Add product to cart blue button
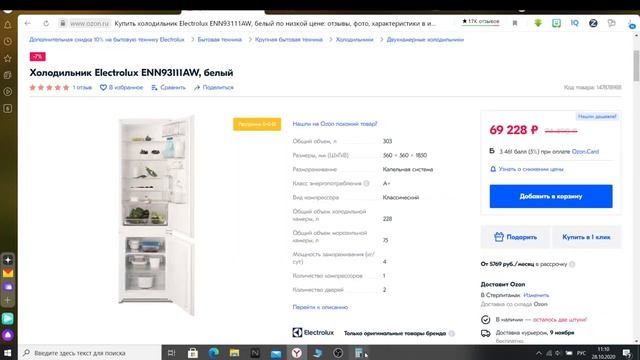640x360 pixels. pos(551,196)
